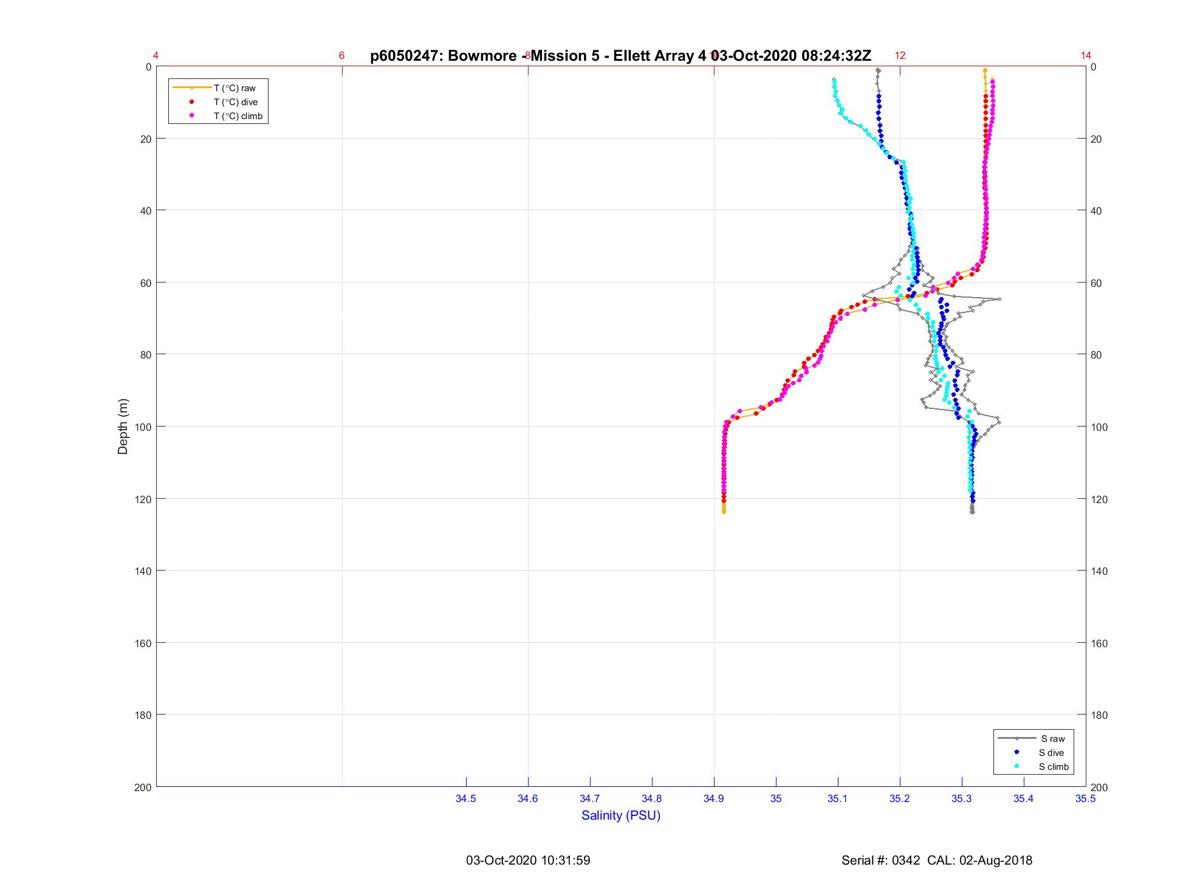
Task: Click the 180 tick on the right depth axis
Action: click(x=1100, y=715)
